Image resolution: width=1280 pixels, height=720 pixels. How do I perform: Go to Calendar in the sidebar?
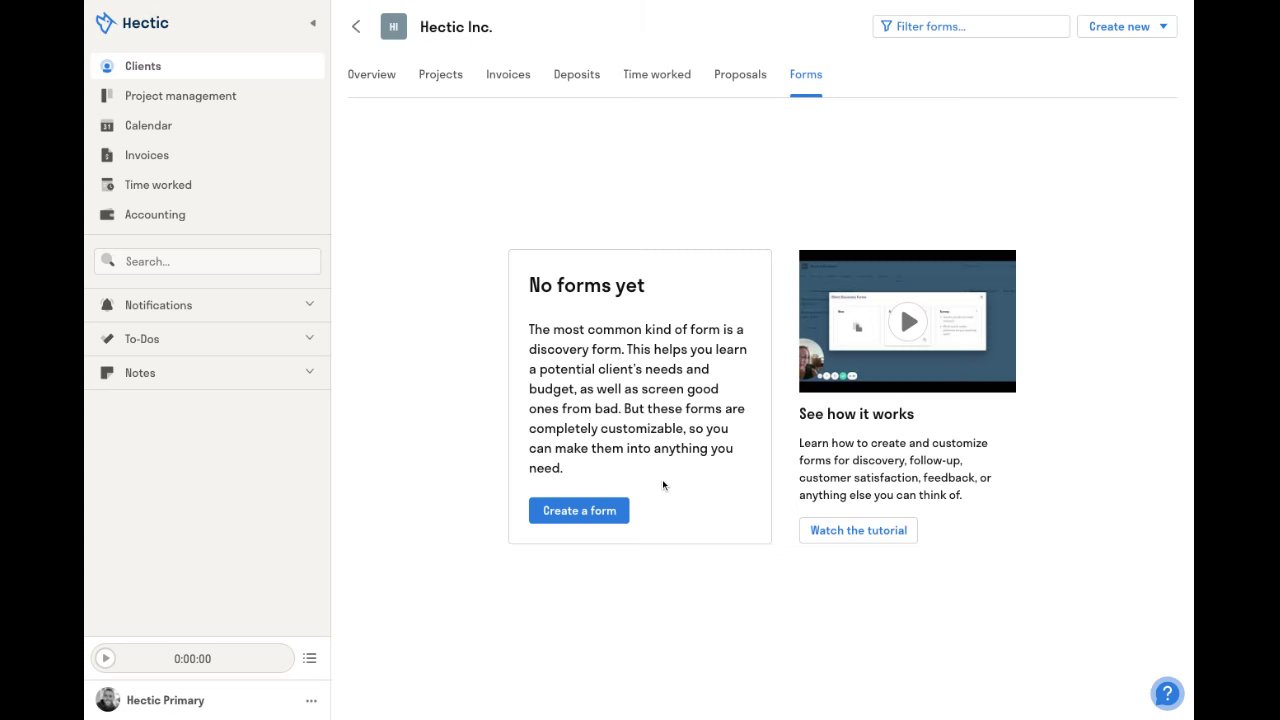pyautogui.click(x=208, y=126)
